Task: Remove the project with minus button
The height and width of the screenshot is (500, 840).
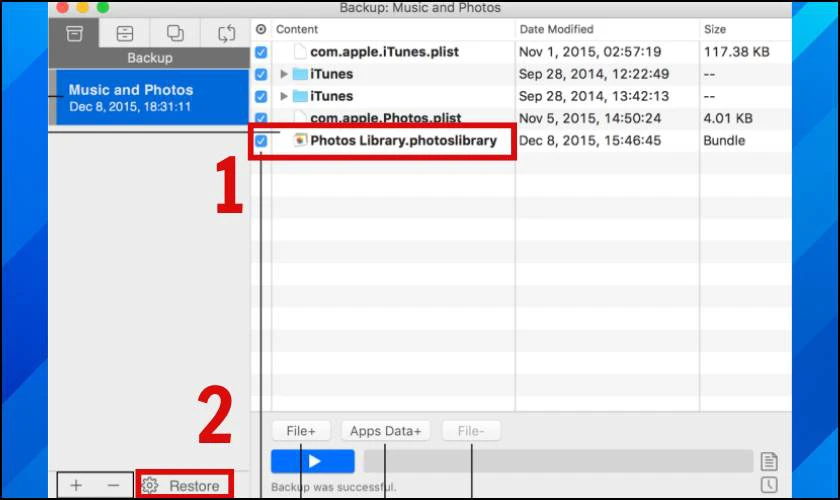Action: 113,486
